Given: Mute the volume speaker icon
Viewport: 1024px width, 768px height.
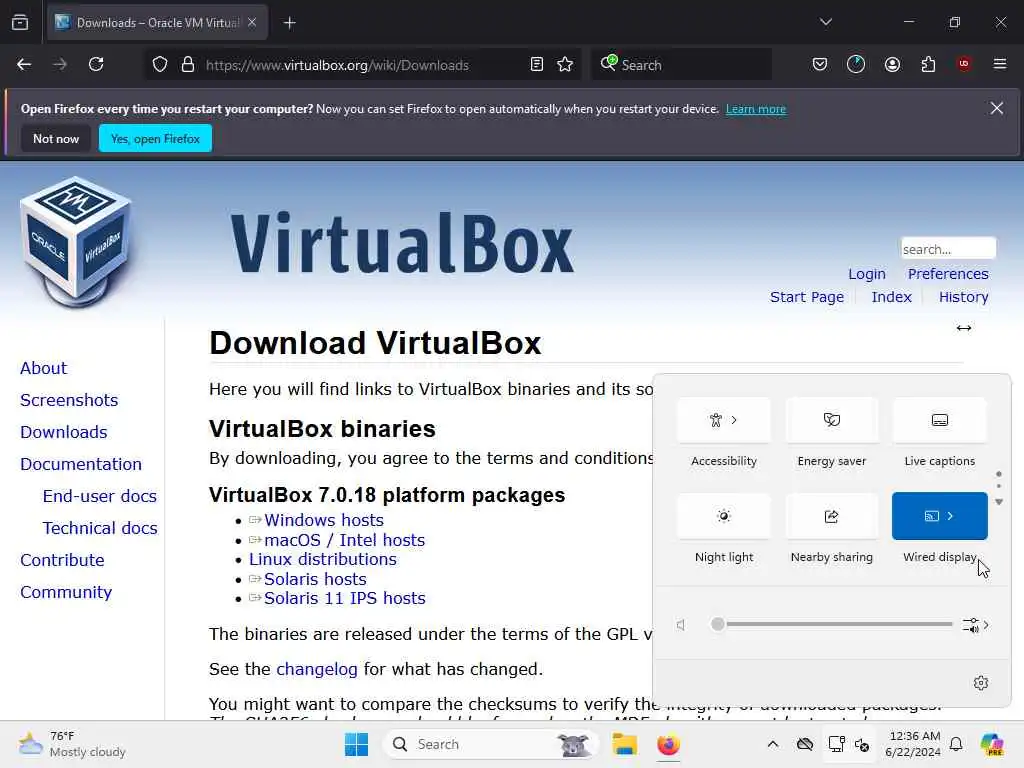Looking at the screenshot, I should pos(681,625).
